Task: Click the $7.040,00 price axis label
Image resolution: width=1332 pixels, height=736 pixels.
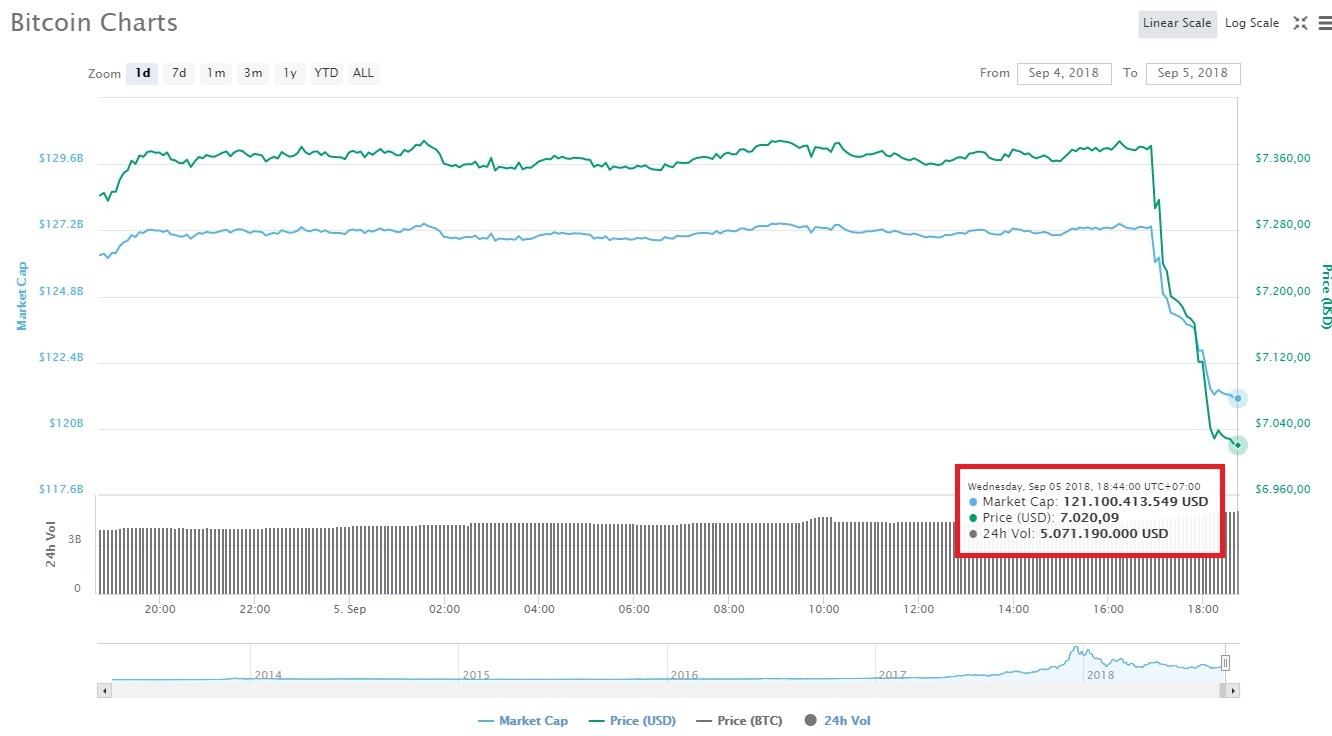Action: 1283,424
